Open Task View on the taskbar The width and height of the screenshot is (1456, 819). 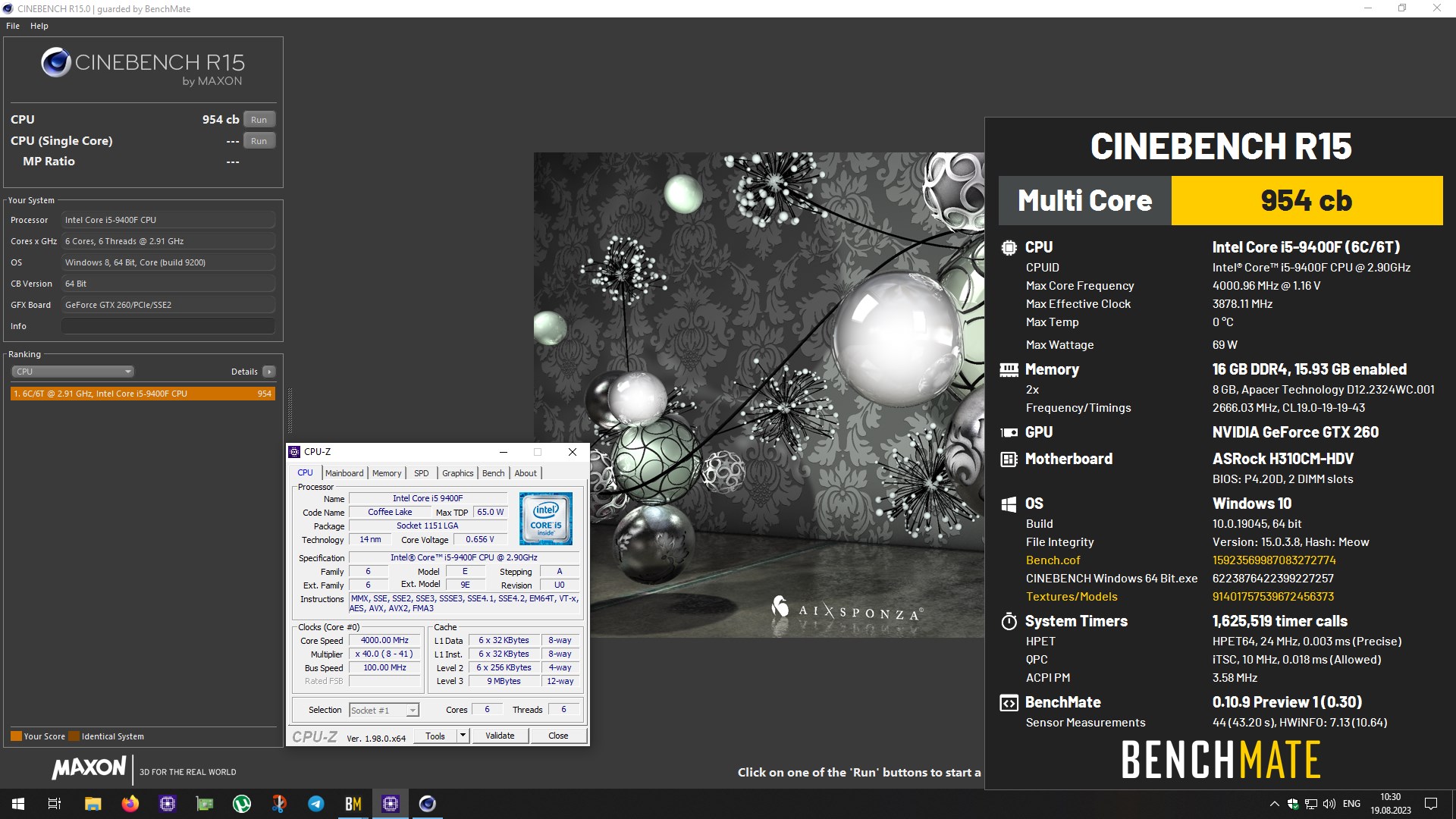click(55, 804)
